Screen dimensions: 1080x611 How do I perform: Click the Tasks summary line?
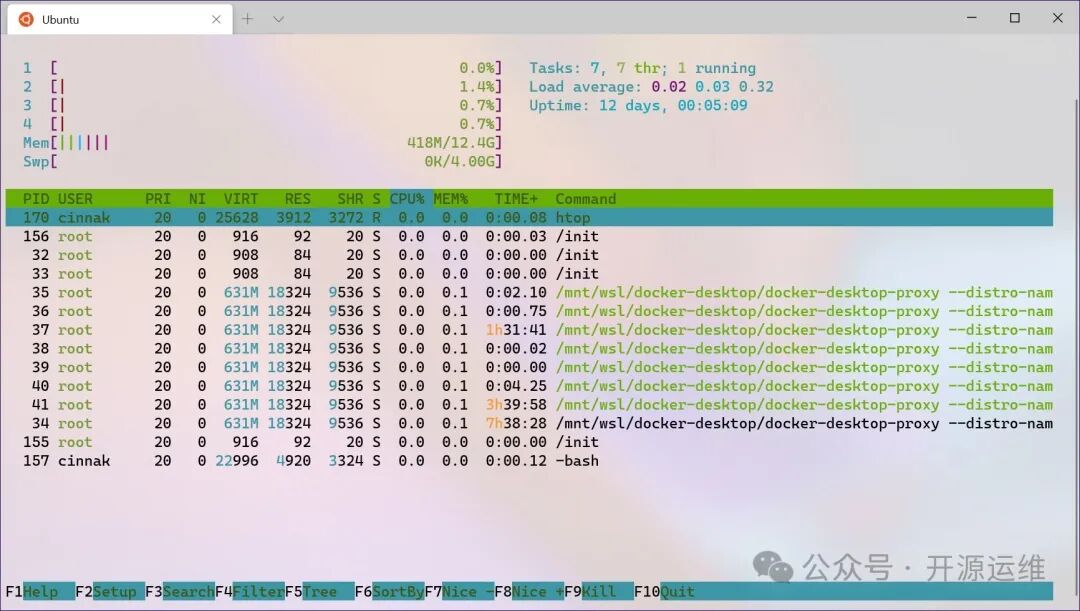coord(643,68)
